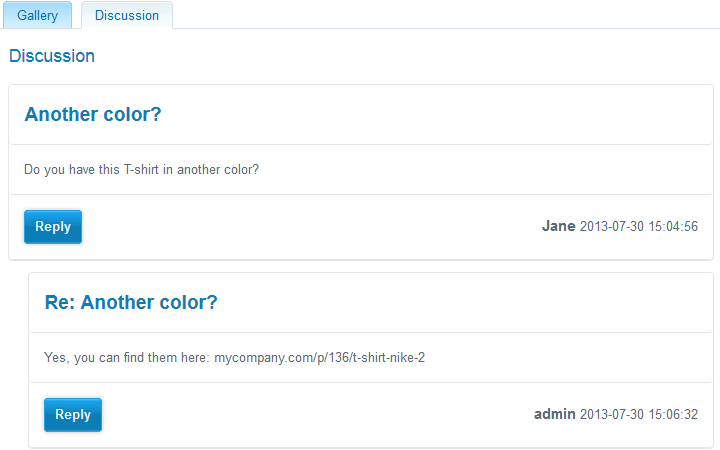Click the author name admin
Screen dimensions: 720x450
pos(555,414)
